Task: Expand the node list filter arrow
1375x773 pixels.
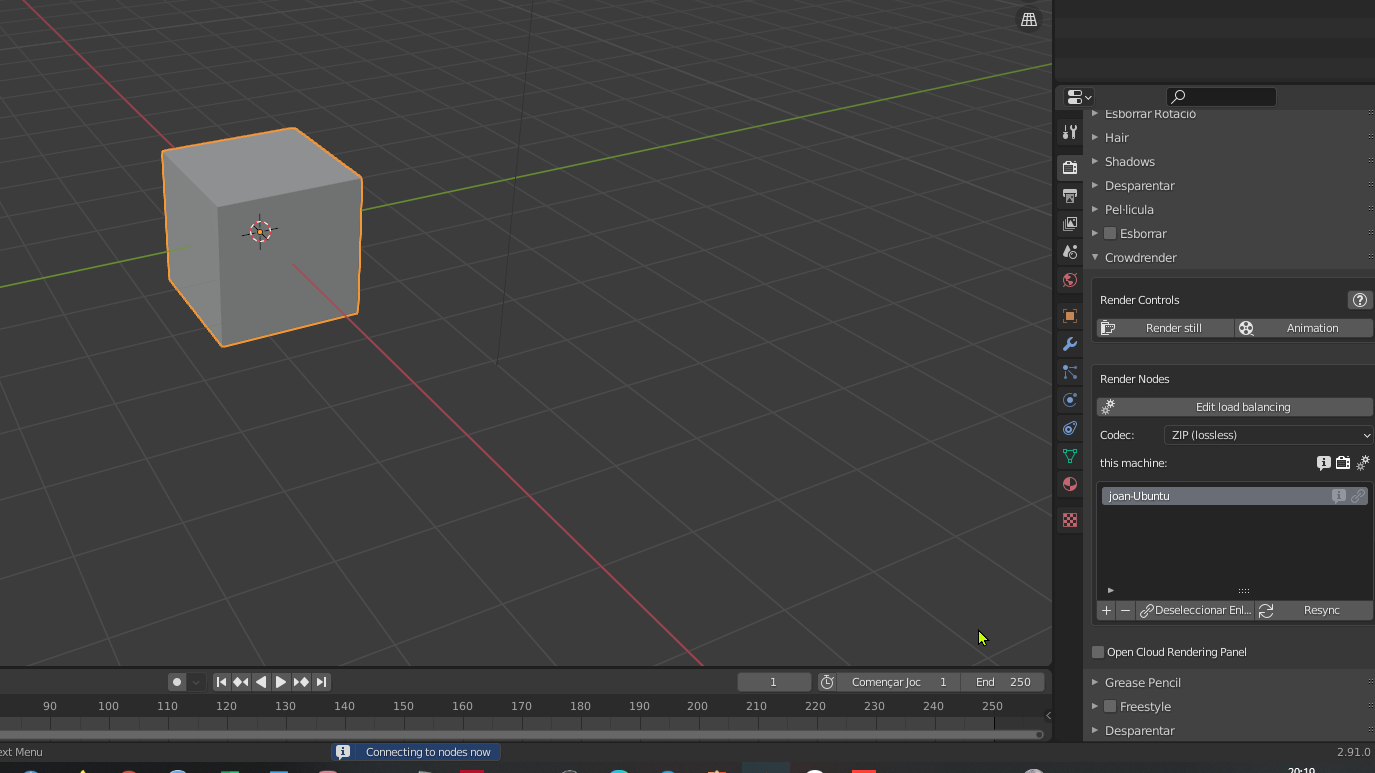Action: (1110, 590)
